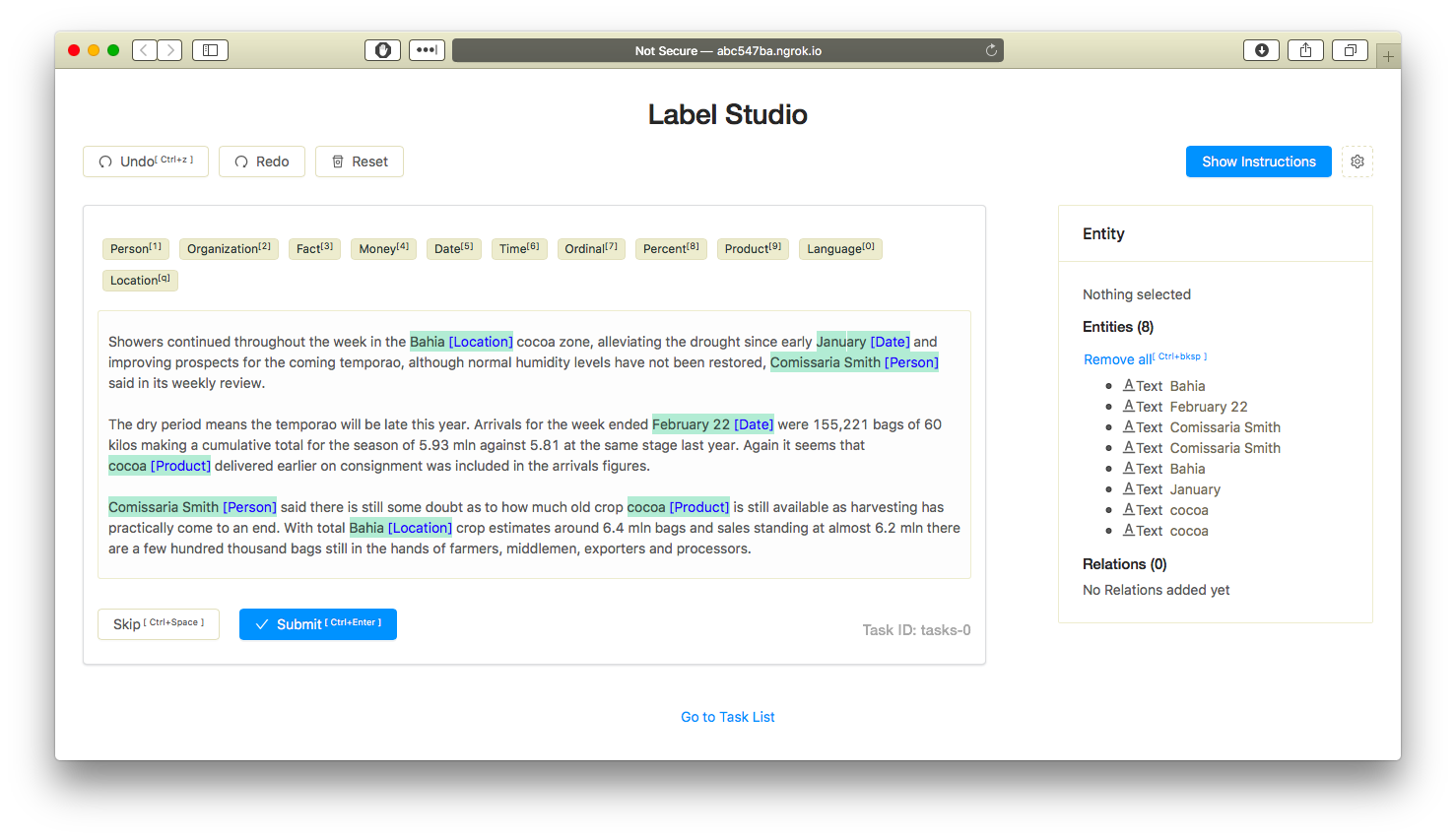Select second Comissaria Smith in Entities list
The image size is (1456, 839).
coord(1202,448)
